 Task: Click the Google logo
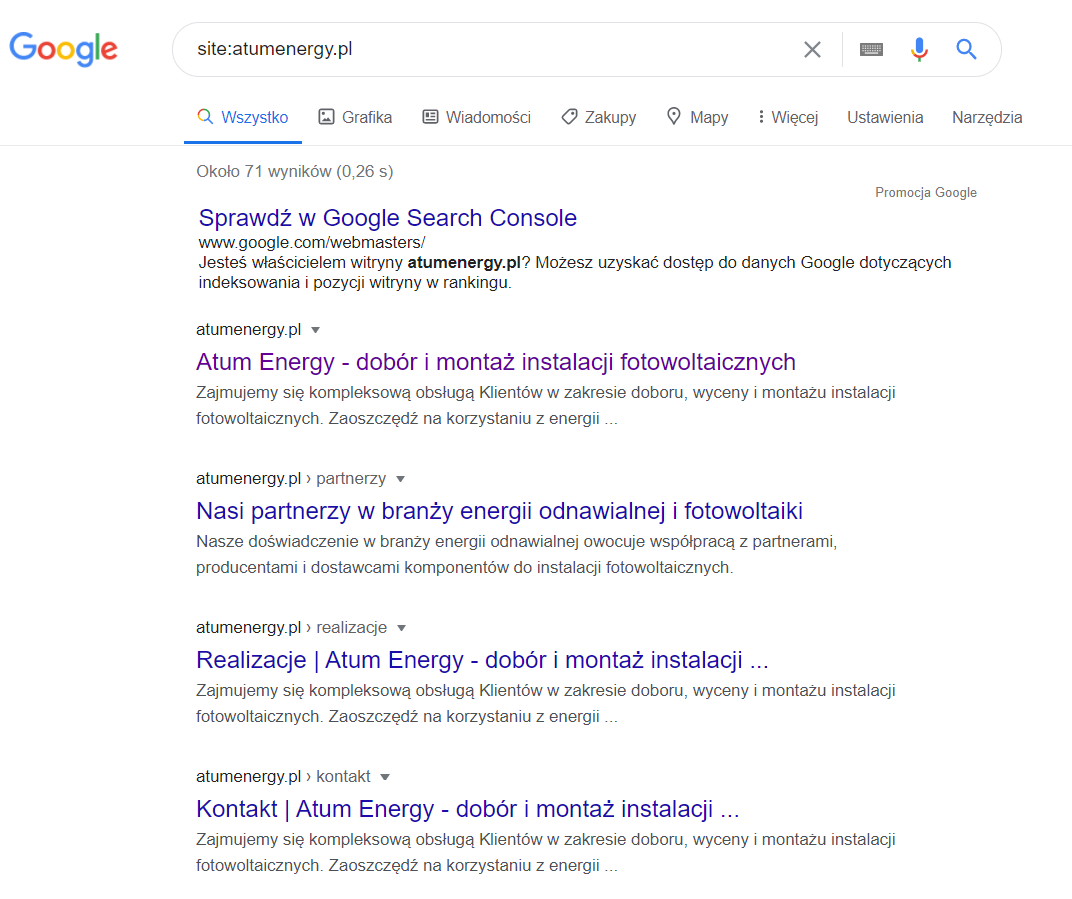(x=64, y=48)
